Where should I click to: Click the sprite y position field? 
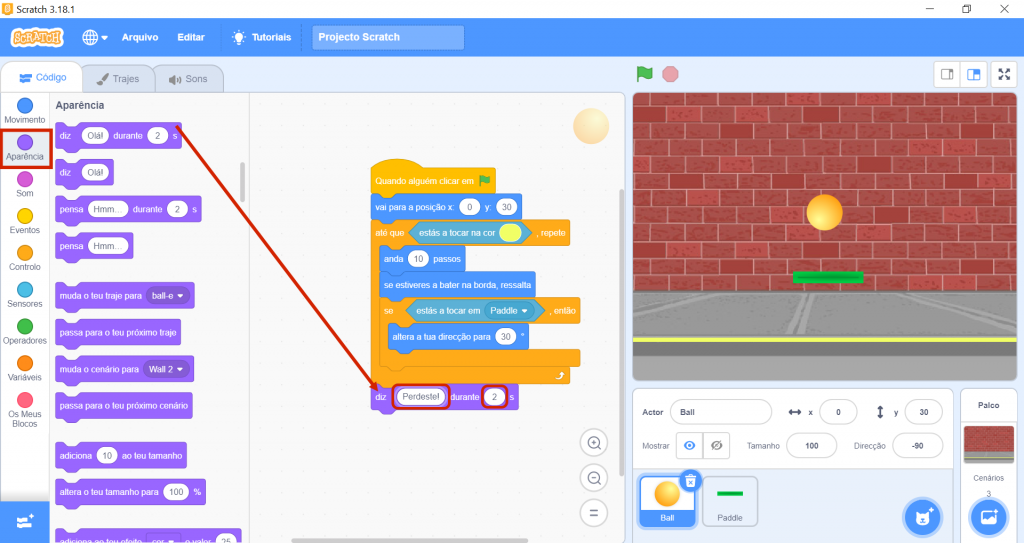pyautogui.click(x=923, y=412)
